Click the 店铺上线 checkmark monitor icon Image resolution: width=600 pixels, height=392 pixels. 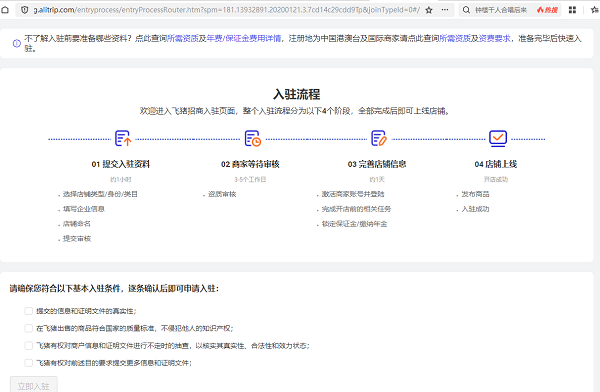click(498, 138)
